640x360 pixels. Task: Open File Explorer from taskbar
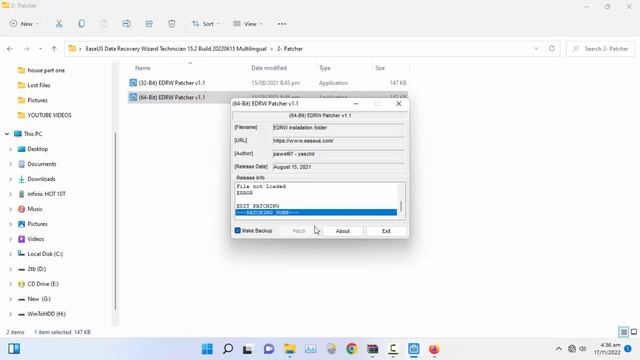(x=290, y=349)
